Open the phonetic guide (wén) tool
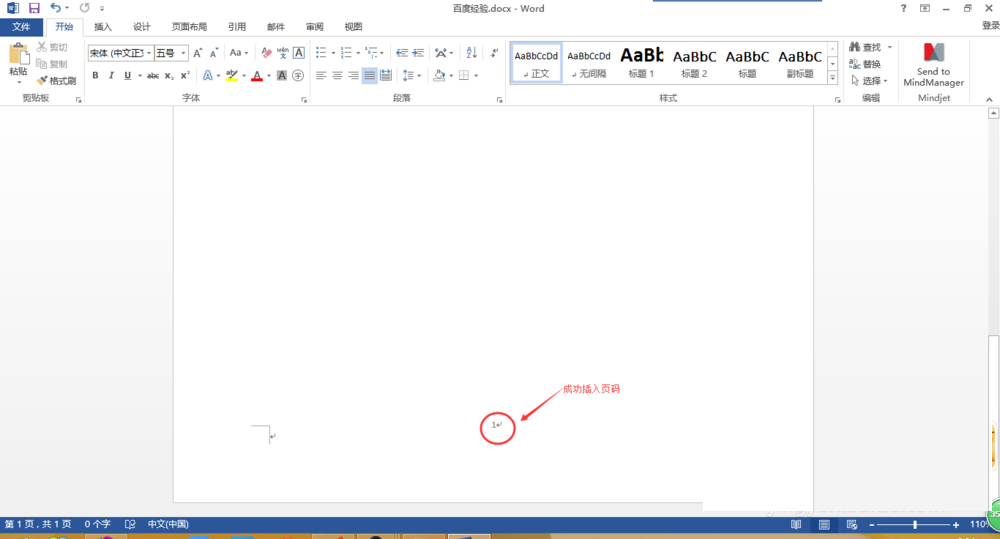Screen dimensions: 1000x539 (283, 53)
